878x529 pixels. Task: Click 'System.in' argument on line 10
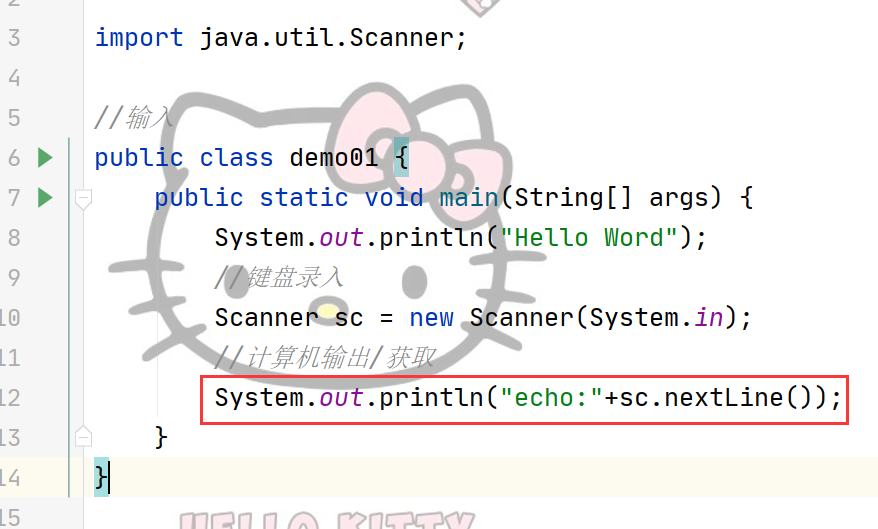pyautogui.click(x=656, y=318)
